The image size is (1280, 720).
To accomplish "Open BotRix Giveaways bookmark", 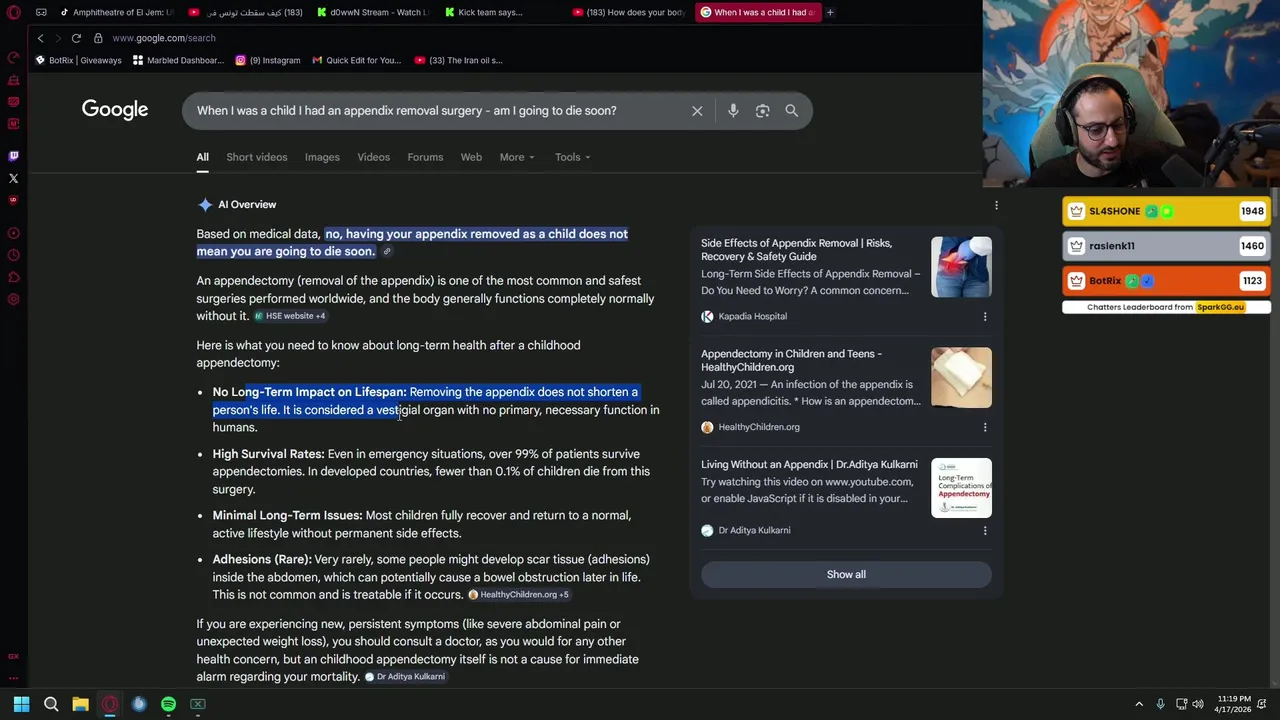I will 78,60.
